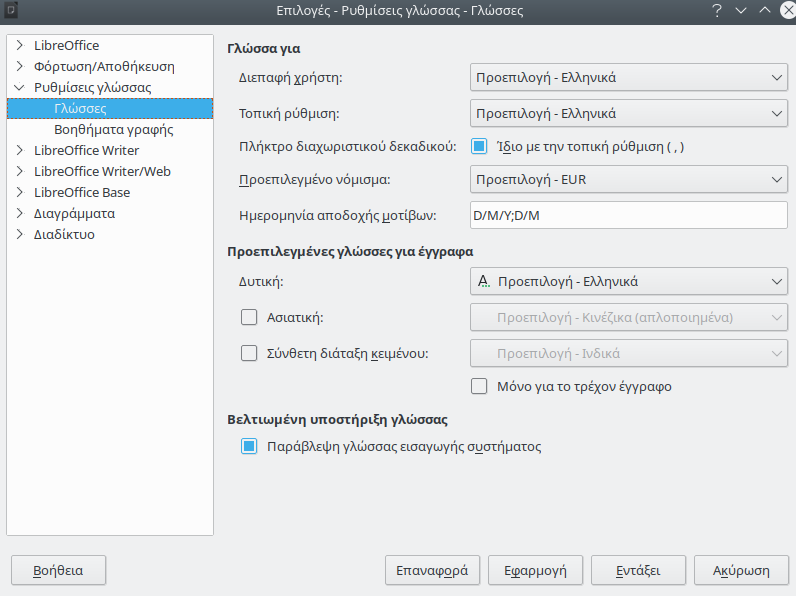The height and width of the screenshot is (596, 796).
Task: Enable the Ασιατική languages checkbox
Action: click(x=249, y=317)
